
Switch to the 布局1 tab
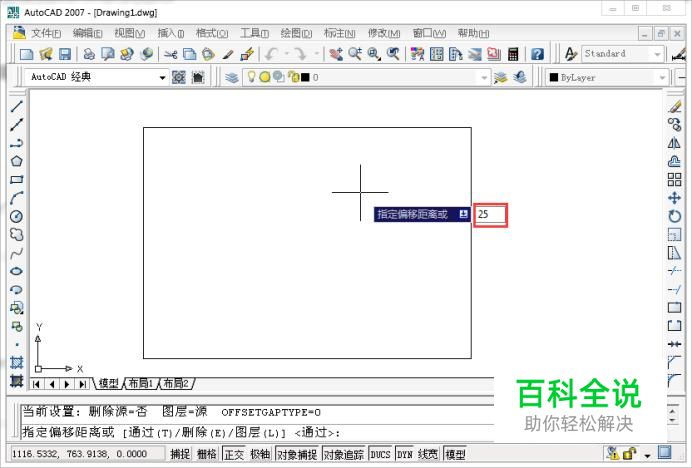tap(140, 383)
